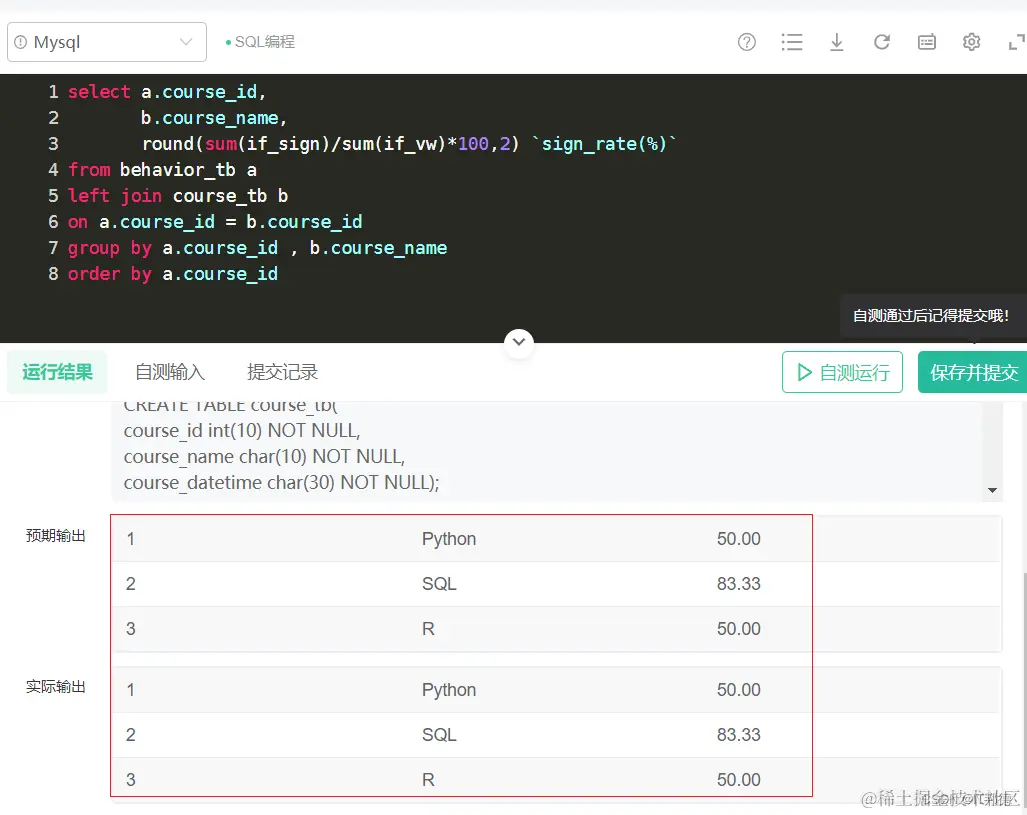The width and height of the screenshot is (1027, 815).
Task: Open the Mysql language dropdown
Action: coord(107,42)
